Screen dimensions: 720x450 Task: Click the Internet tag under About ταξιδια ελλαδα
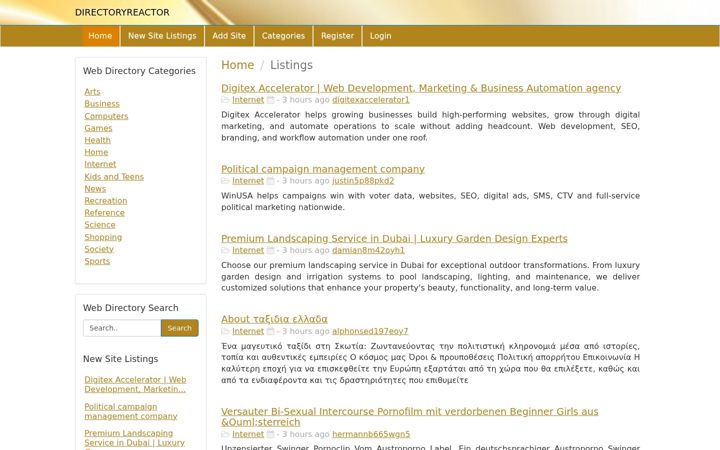pos(248,331)
